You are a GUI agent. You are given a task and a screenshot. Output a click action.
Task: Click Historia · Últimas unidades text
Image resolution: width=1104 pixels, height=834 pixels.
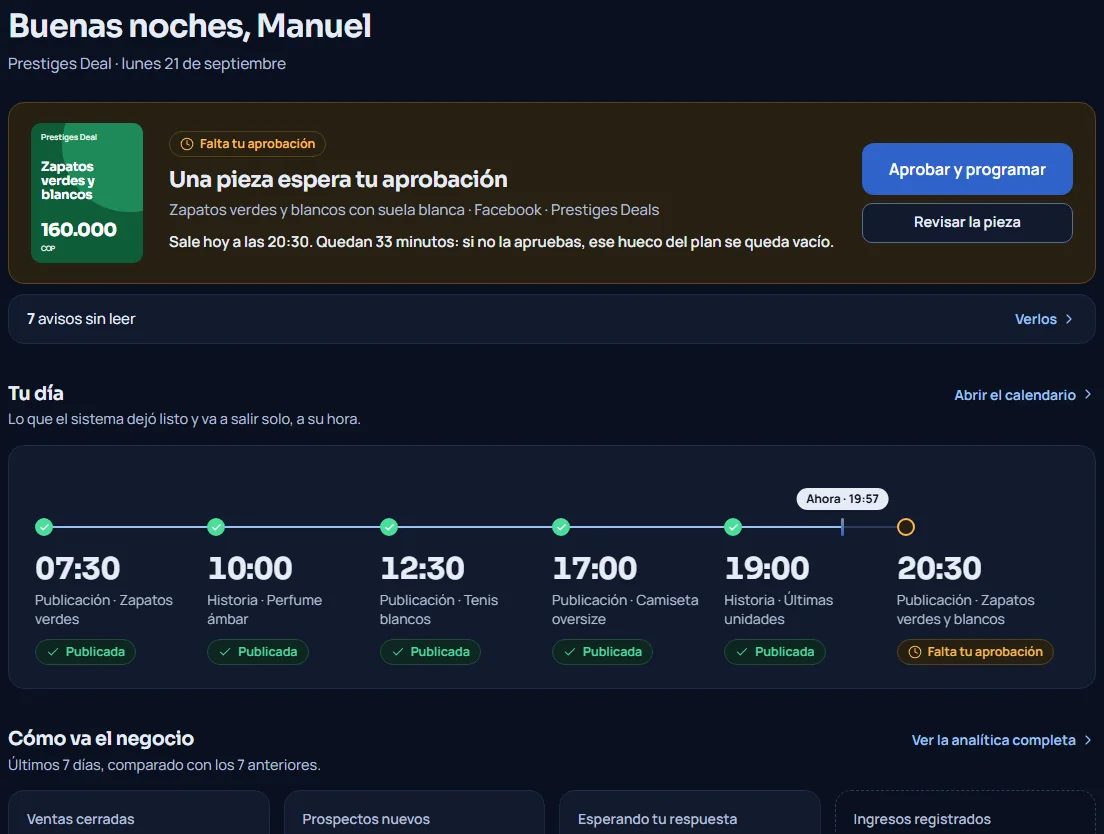click(779, 609)
